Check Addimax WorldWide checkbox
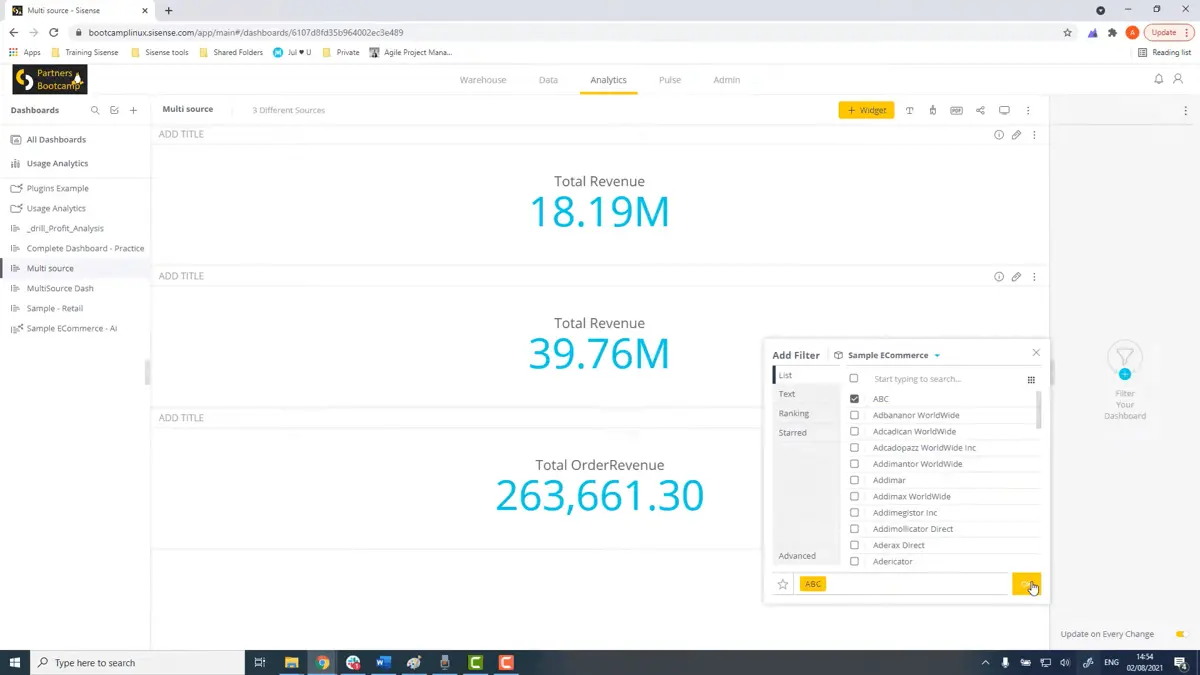1200x675 pixels. coord(854,496)
